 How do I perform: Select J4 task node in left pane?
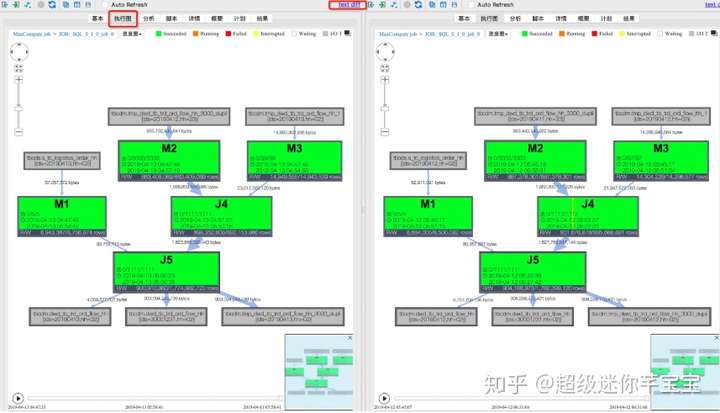click(x=221, y=216)
